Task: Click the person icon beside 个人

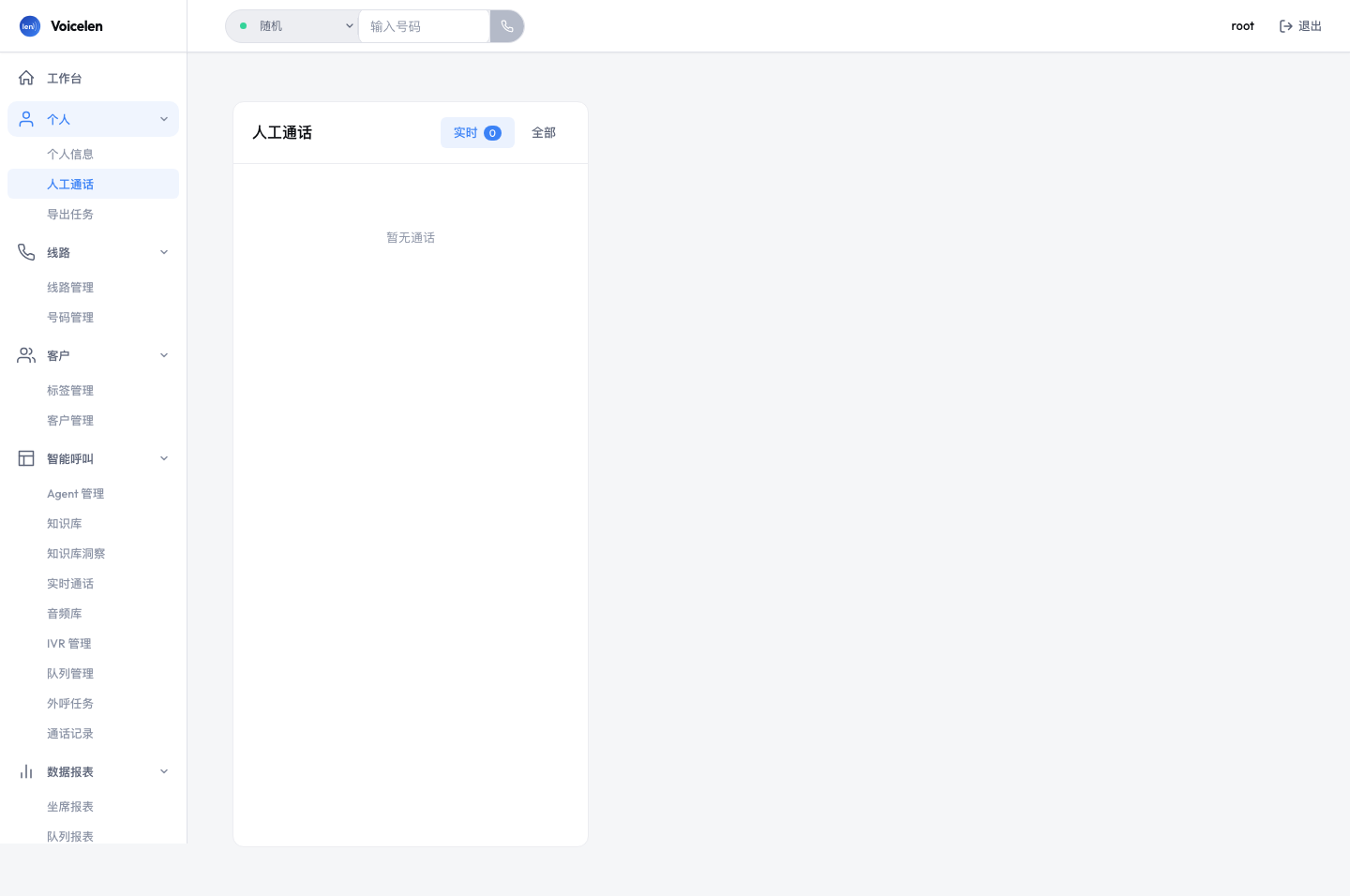Action: tap(26, 119)
